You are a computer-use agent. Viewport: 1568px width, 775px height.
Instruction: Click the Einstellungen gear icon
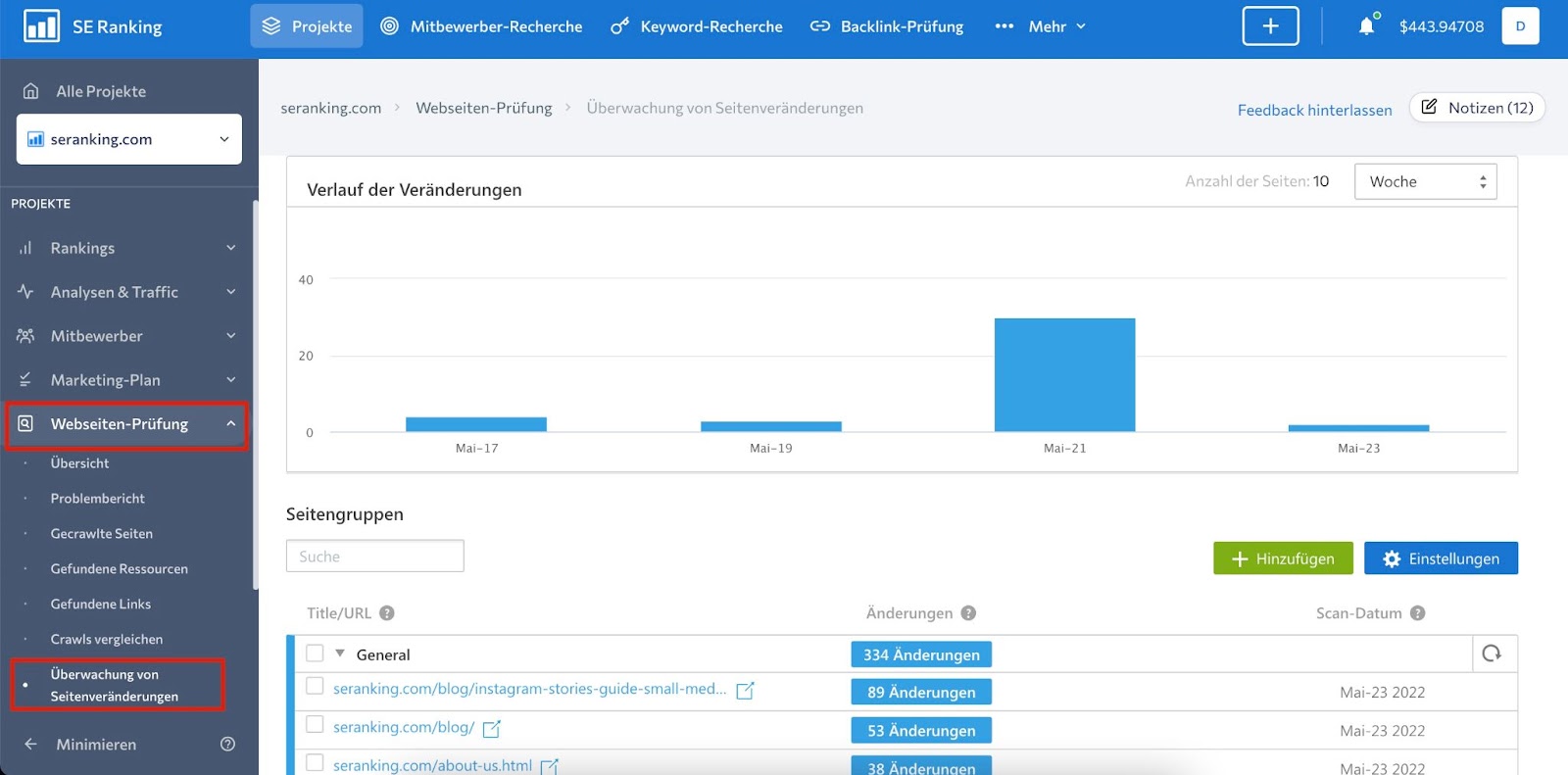click(x=1392, y=558)
